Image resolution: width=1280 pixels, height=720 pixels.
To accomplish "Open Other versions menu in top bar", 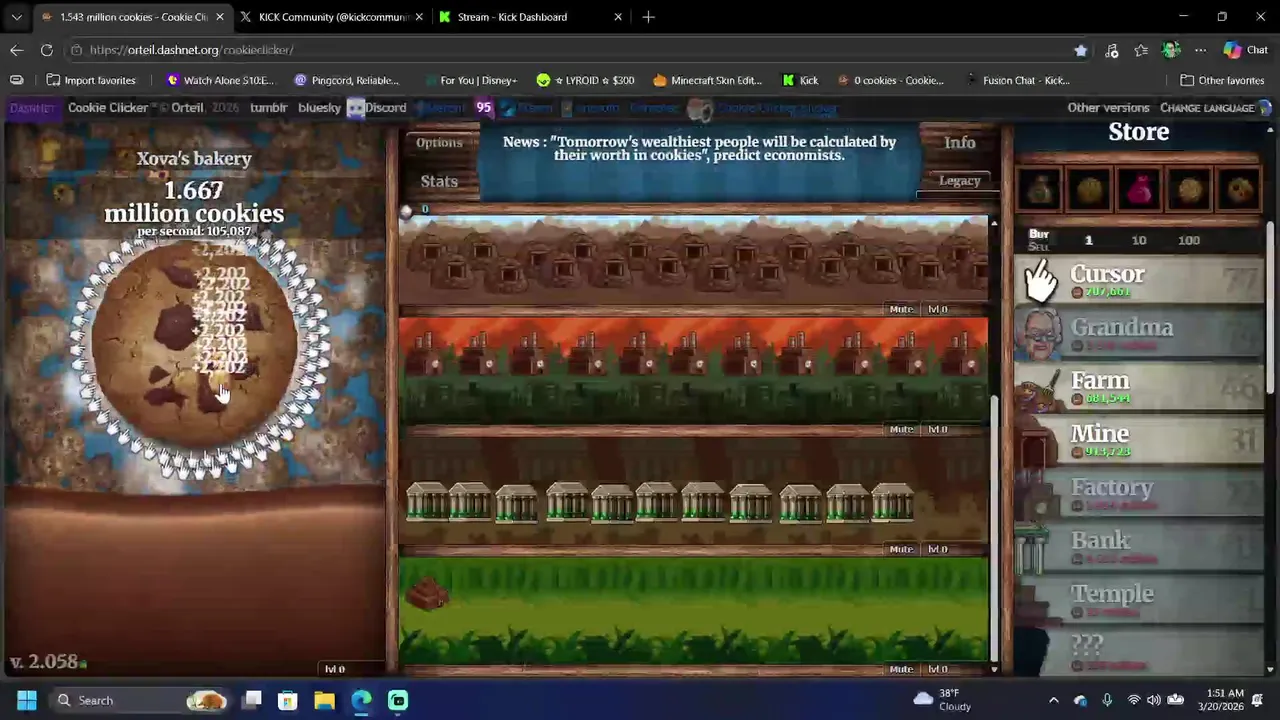I will click(x=1108, y=108).
